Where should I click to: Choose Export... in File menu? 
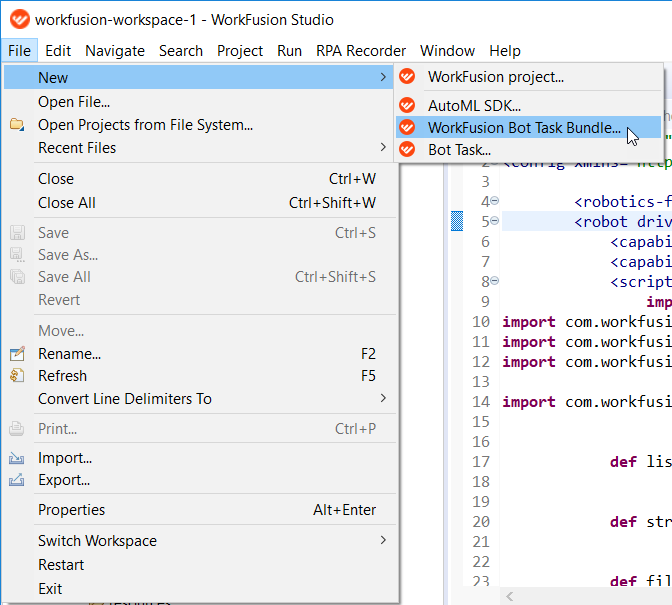(x=199, y=480)
